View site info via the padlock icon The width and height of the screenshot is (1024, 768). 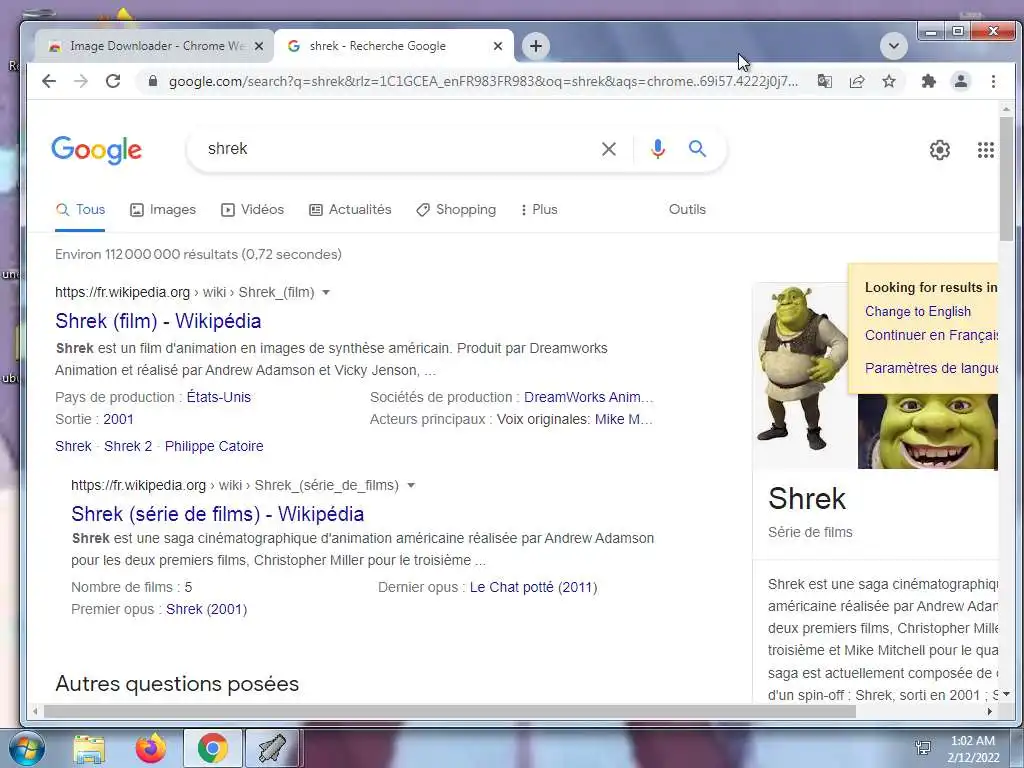click(x=153, y=81)
